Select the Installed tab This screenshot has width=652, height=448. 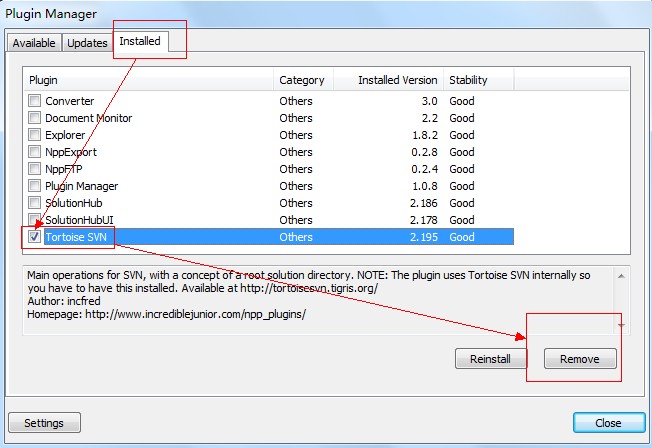[140, 41]
